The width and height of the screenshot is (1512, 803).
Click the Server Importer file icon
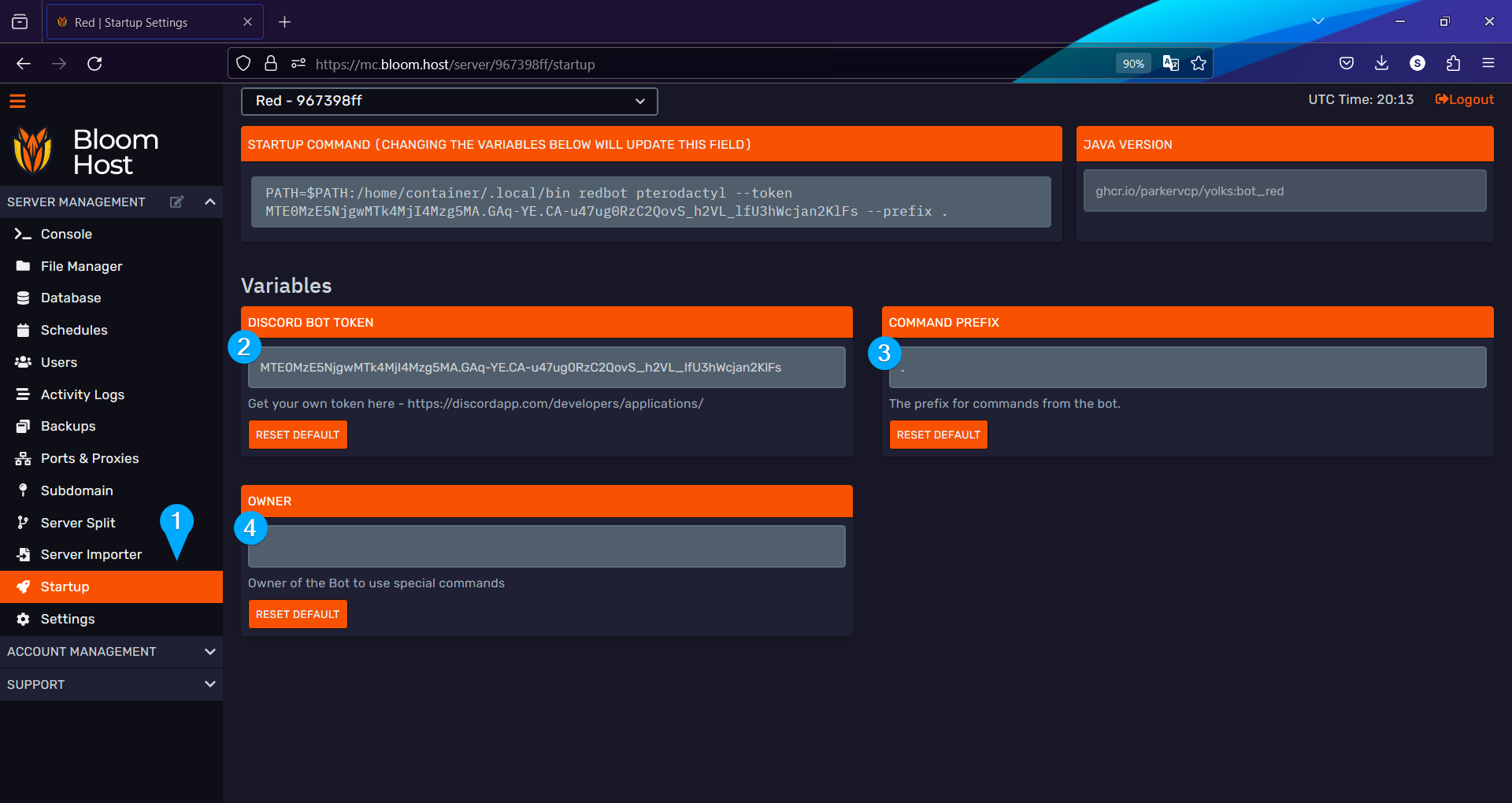(23, 554)
